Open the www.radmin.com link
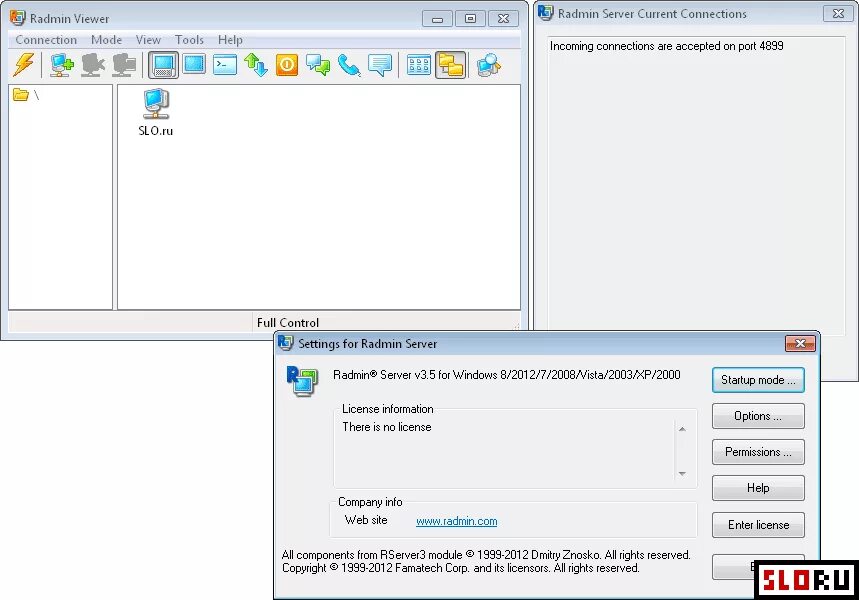This screenshot has width=859, height=600. coord(456,521)
